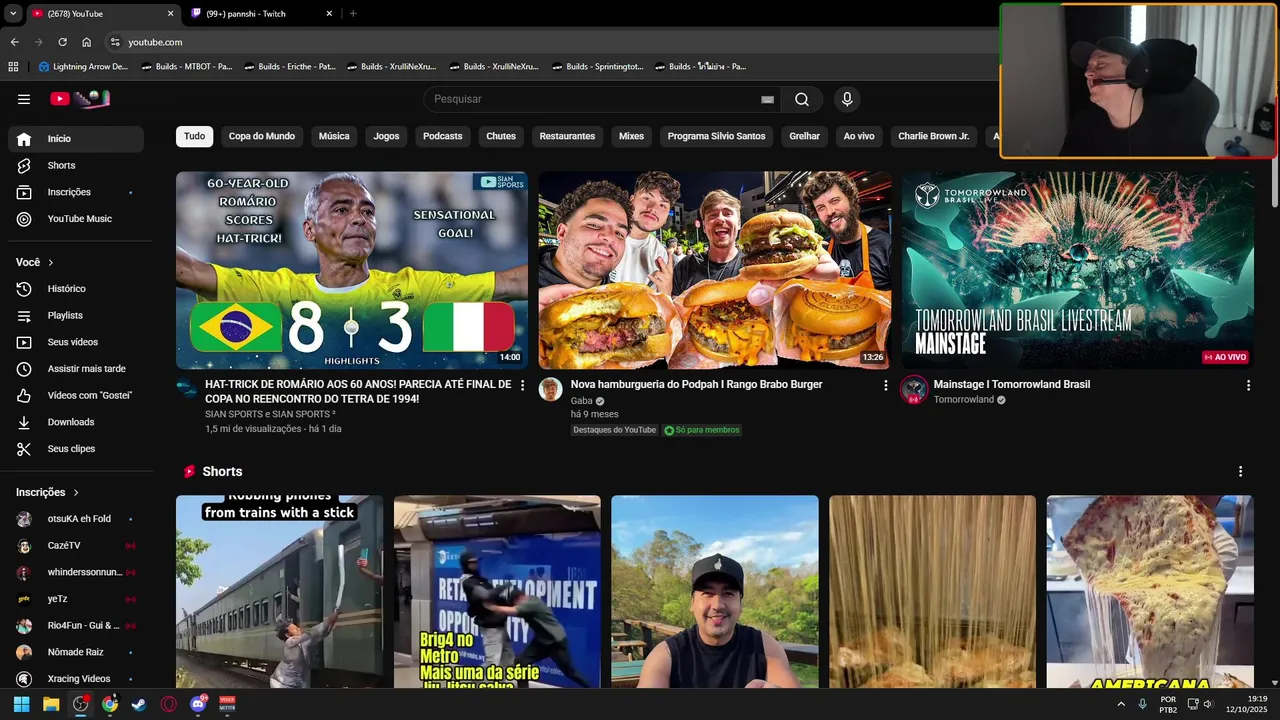Select the Tudo filter chip
This screenshot has width=1280, height=720.
pyautogui.click(x=194, y=136)
